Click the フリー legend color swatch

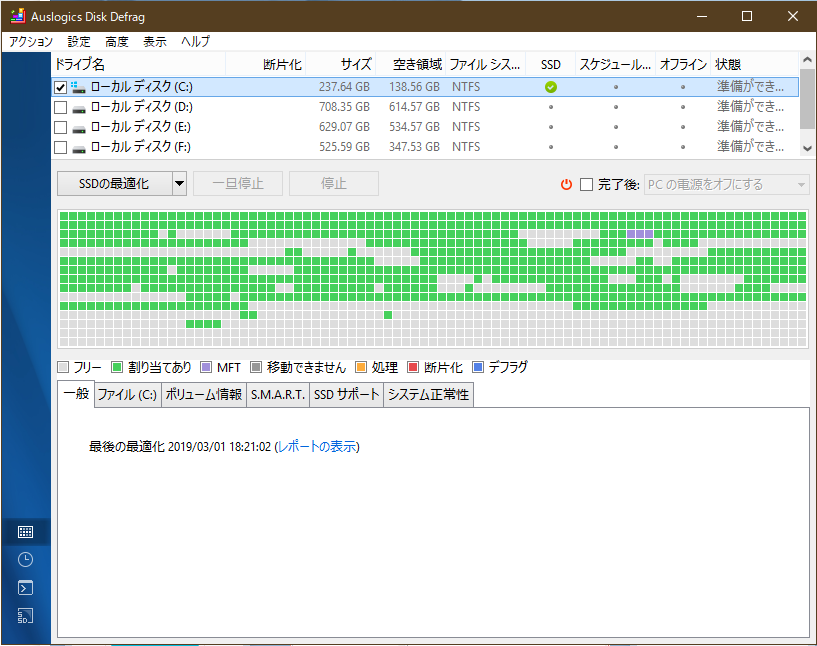[64, 367]
